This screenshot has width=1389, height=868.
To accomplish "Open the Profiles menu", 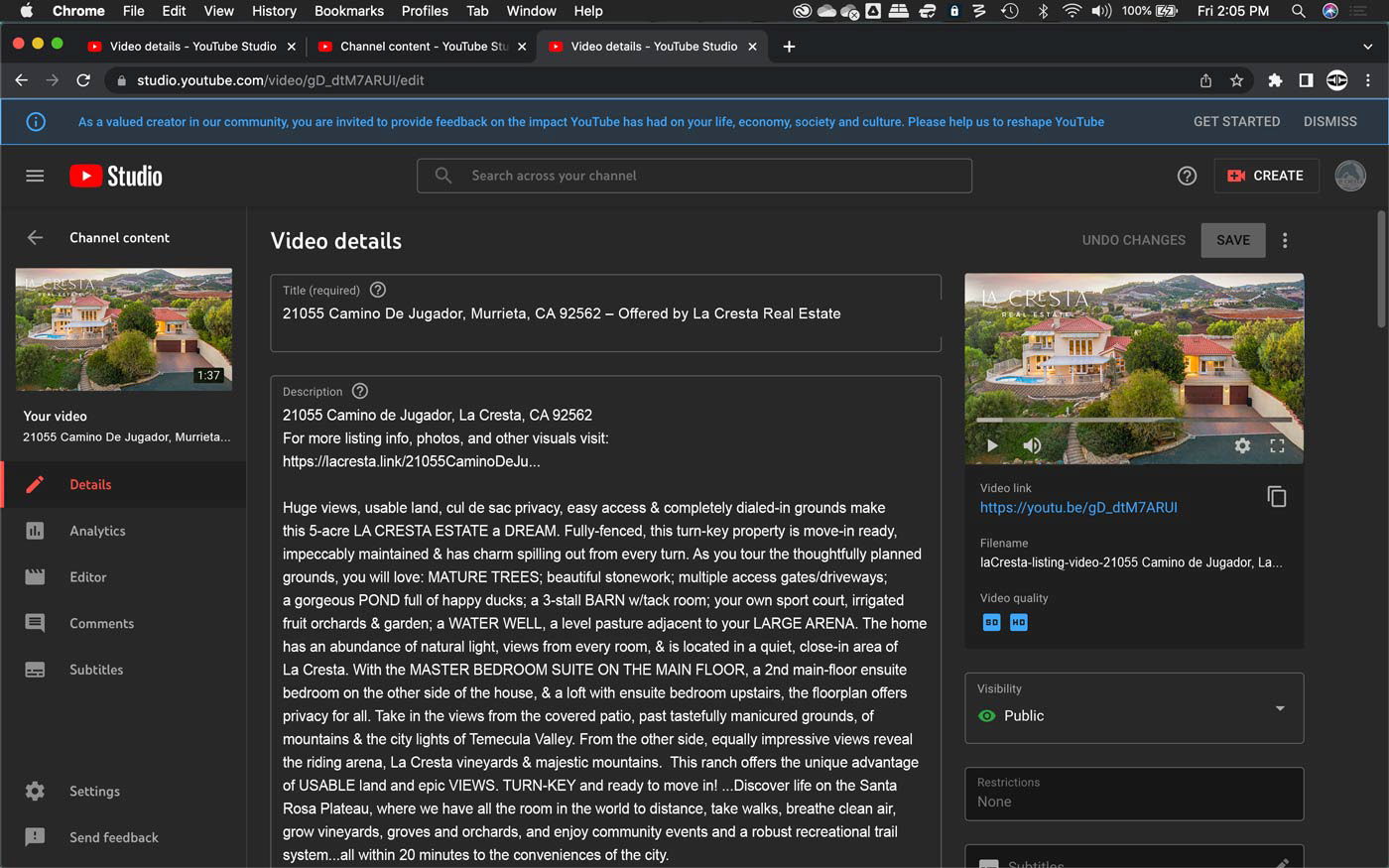I will pos(425,11).
